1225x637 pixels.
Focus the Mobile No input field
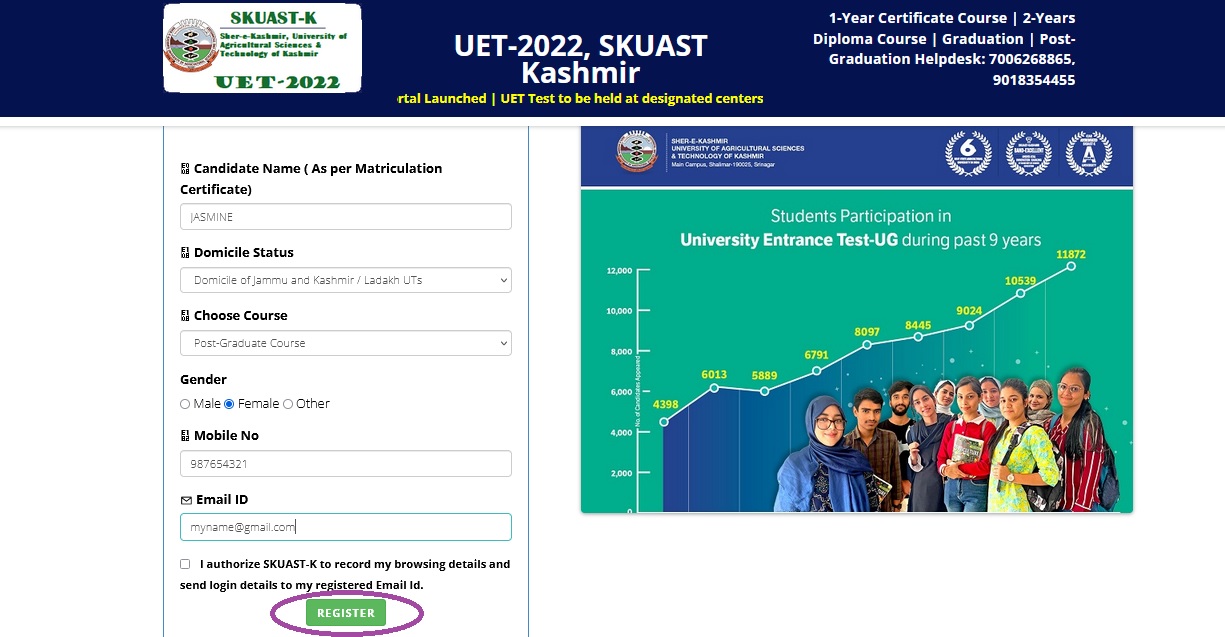(x=346, y=464)
